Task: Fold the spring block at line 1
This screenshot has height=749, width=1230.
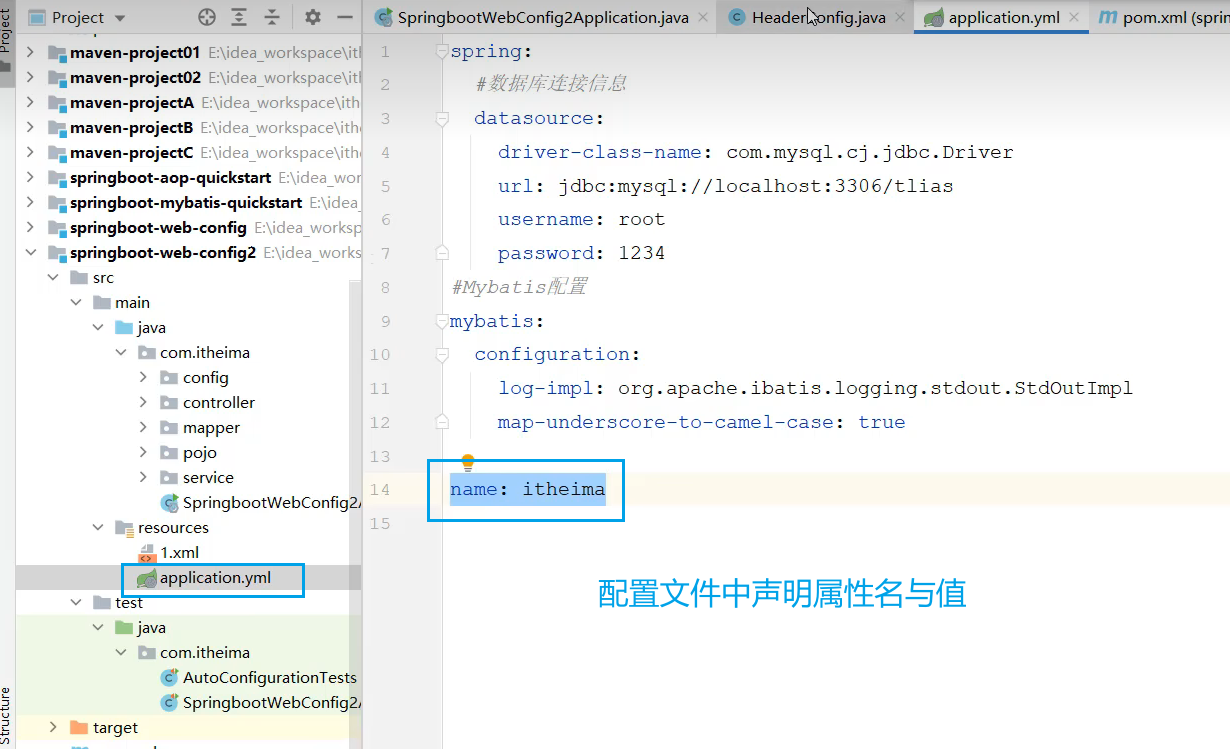Action: 442,52
